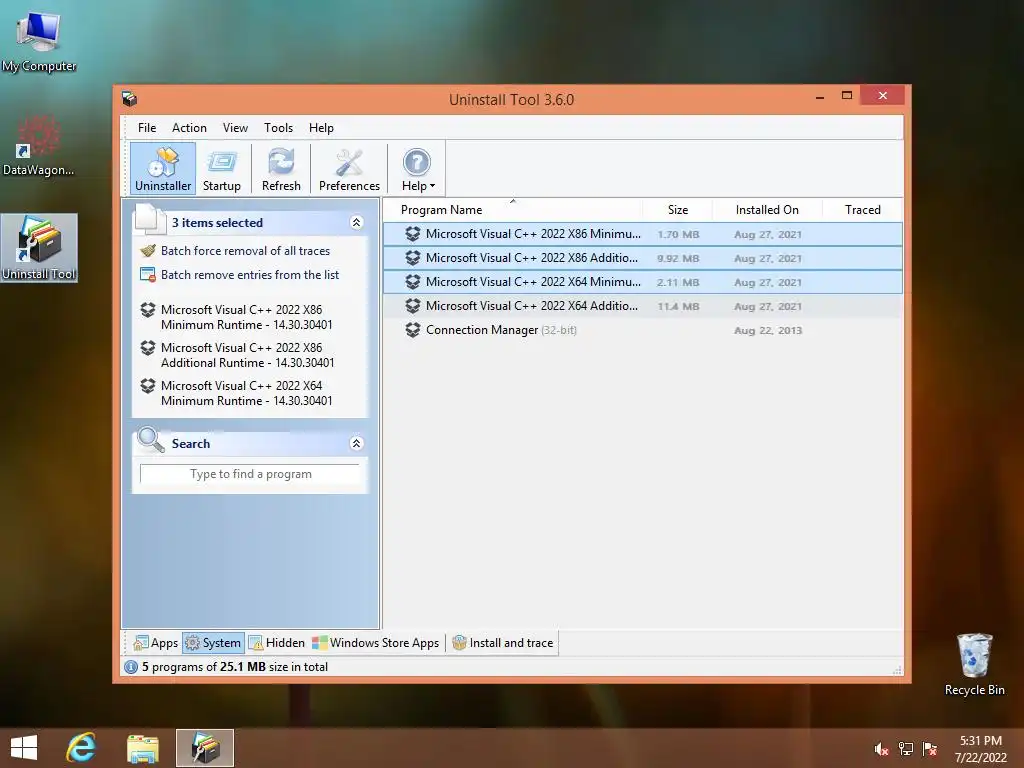Screen dimensions: 1024x768
Task: Open the File menu
Action: 147,128
